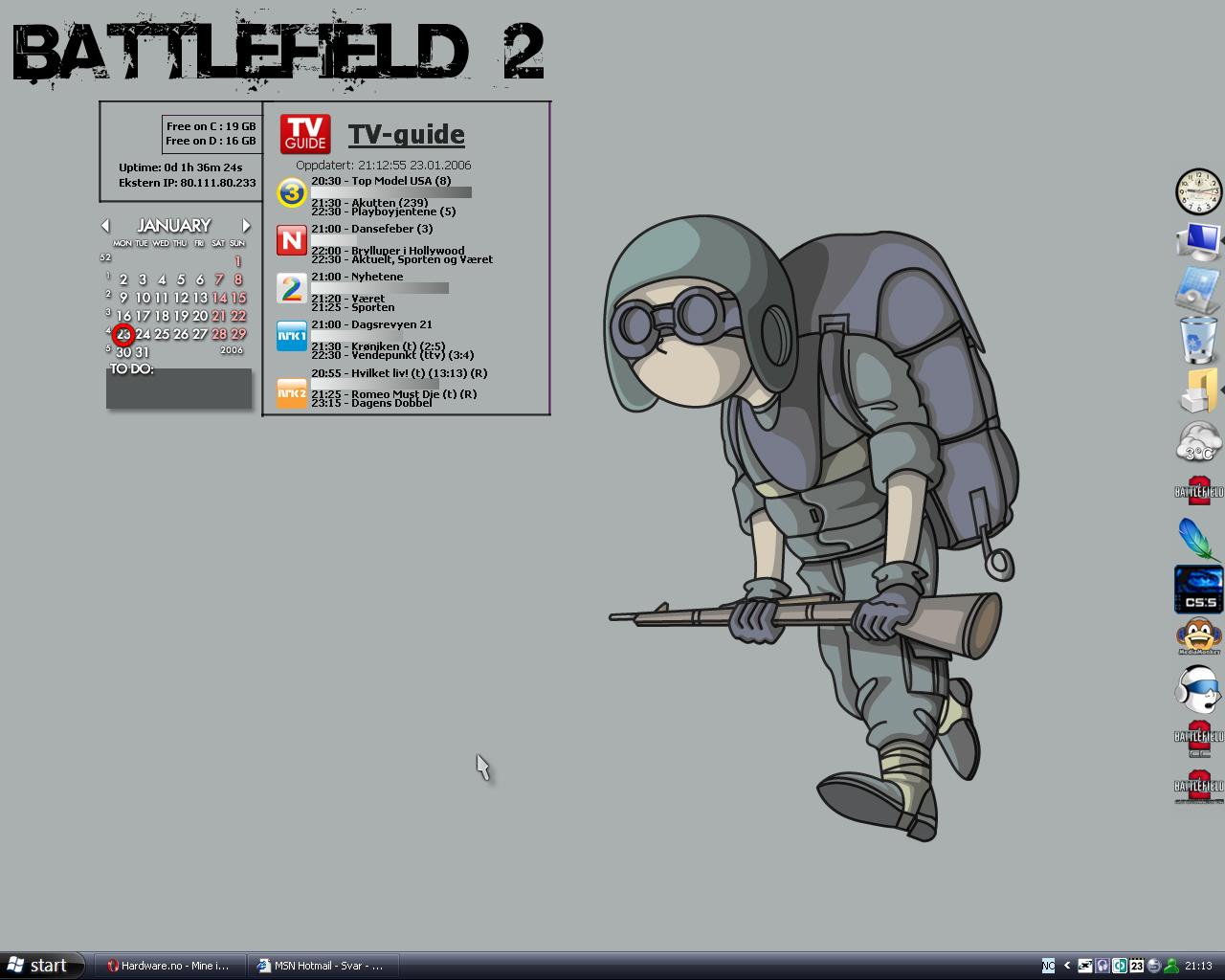Viewport: 1225px width, 980px height.
Task: Launch MediaMonkey from the dock
Action: click(1198, 636)
